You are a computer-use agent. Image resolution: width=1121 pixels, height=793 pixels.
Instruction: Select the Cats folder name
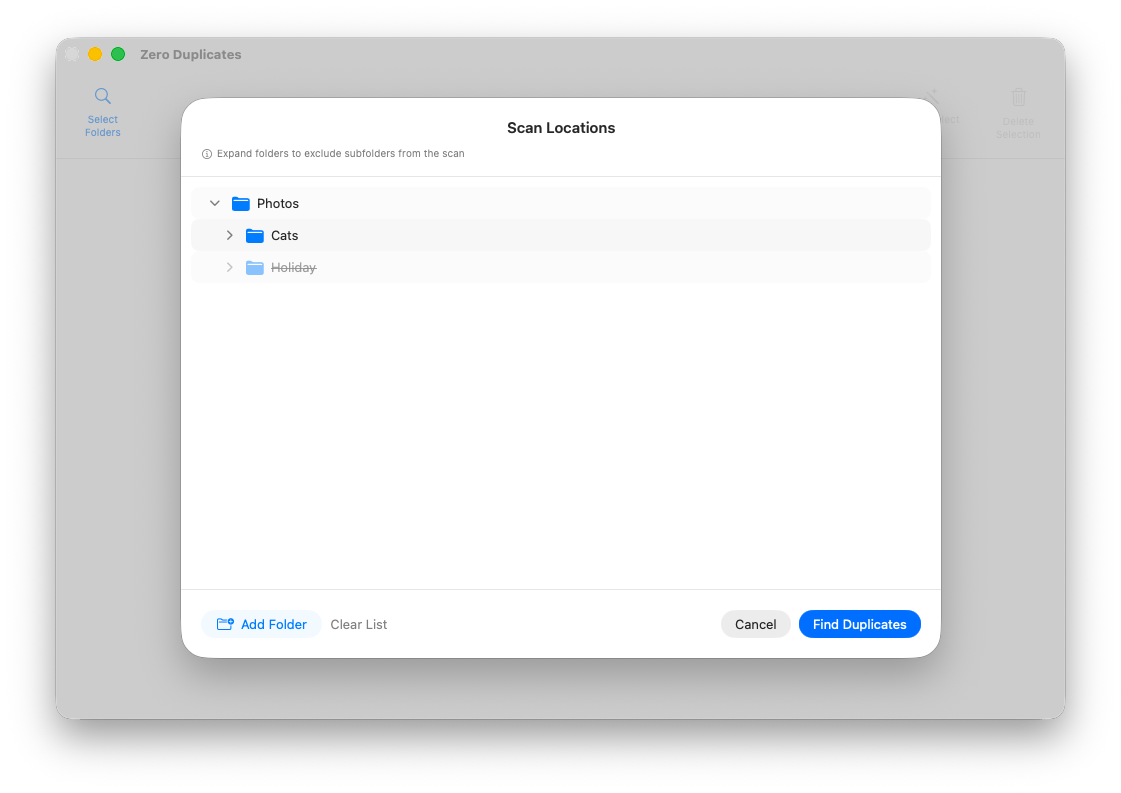[x=285, y=236]
